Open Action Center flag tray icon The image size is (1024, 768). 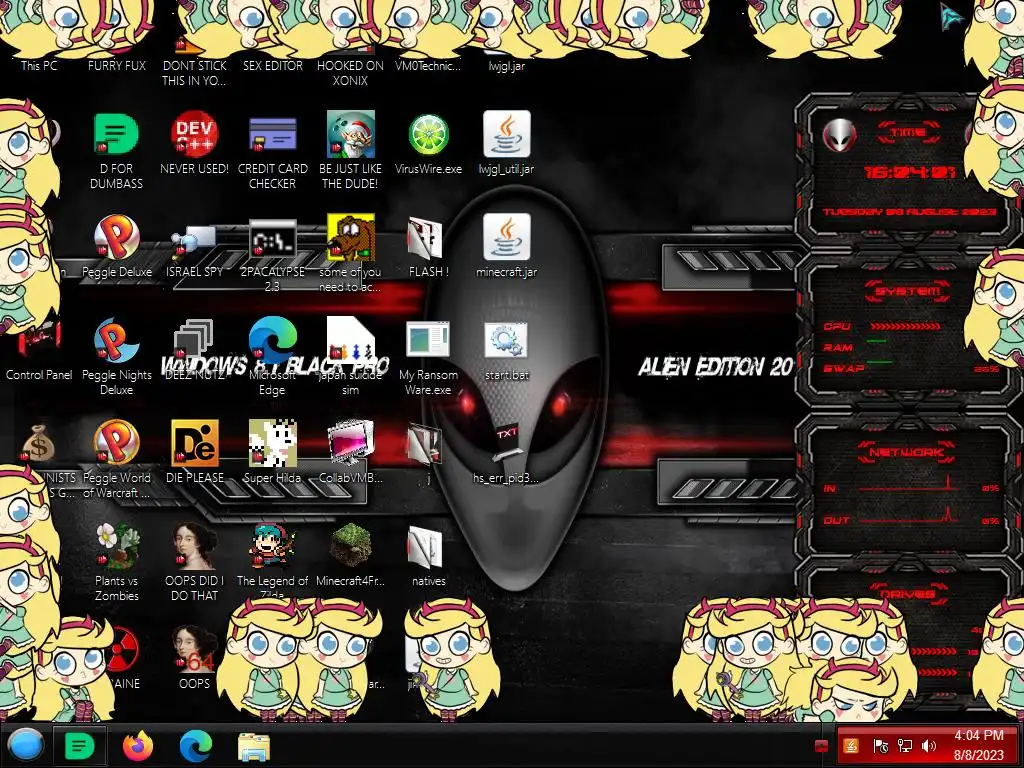(880, 746)
